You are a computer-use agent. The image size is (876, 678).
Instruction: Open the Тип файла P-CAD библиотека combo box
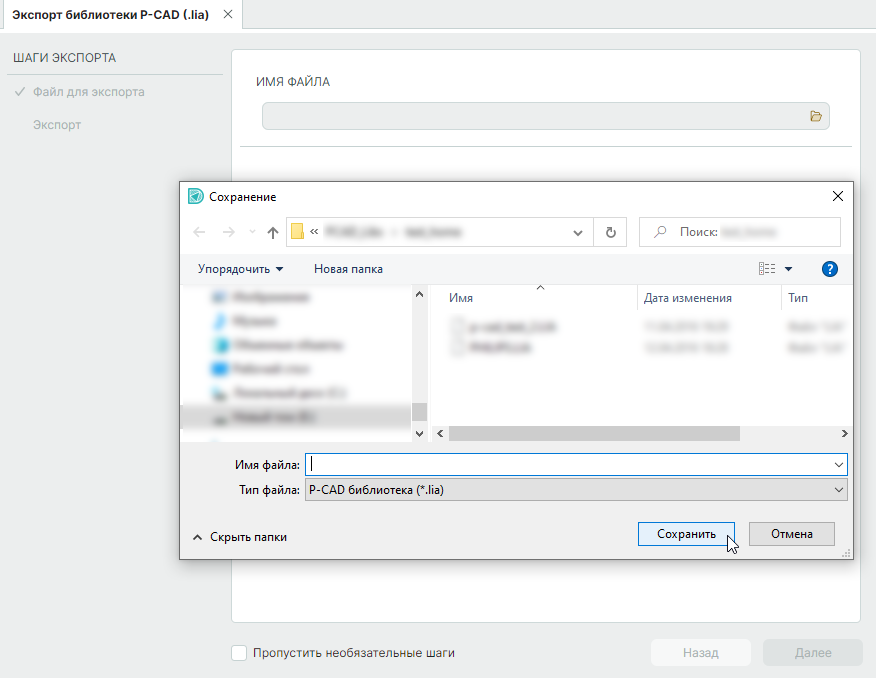(576, 490)
